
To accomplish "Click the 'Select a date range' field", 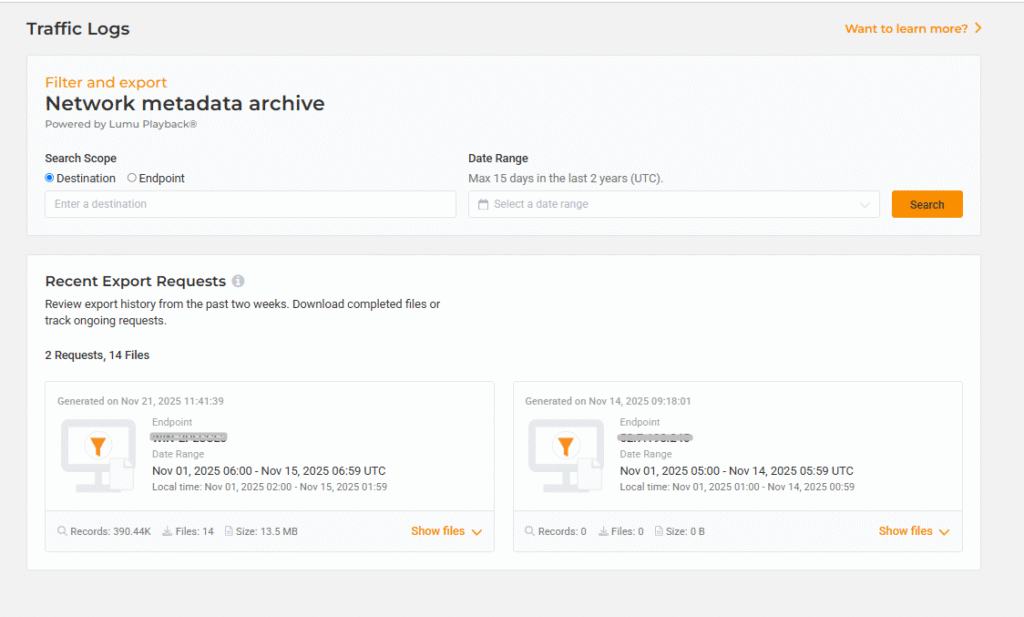I will coord(670,204).
